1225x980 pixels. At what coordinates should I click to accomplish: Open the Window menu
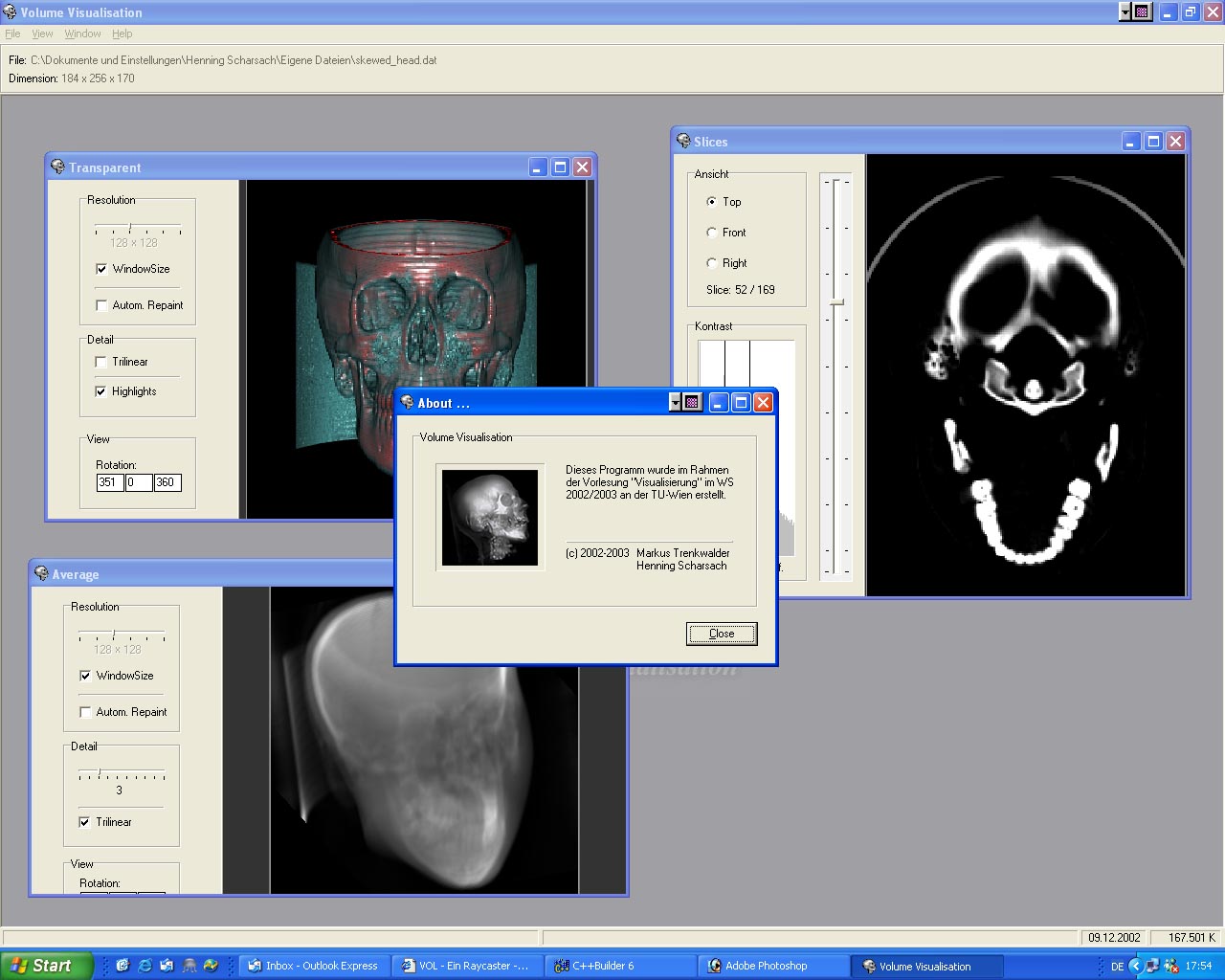pos(82,33)
